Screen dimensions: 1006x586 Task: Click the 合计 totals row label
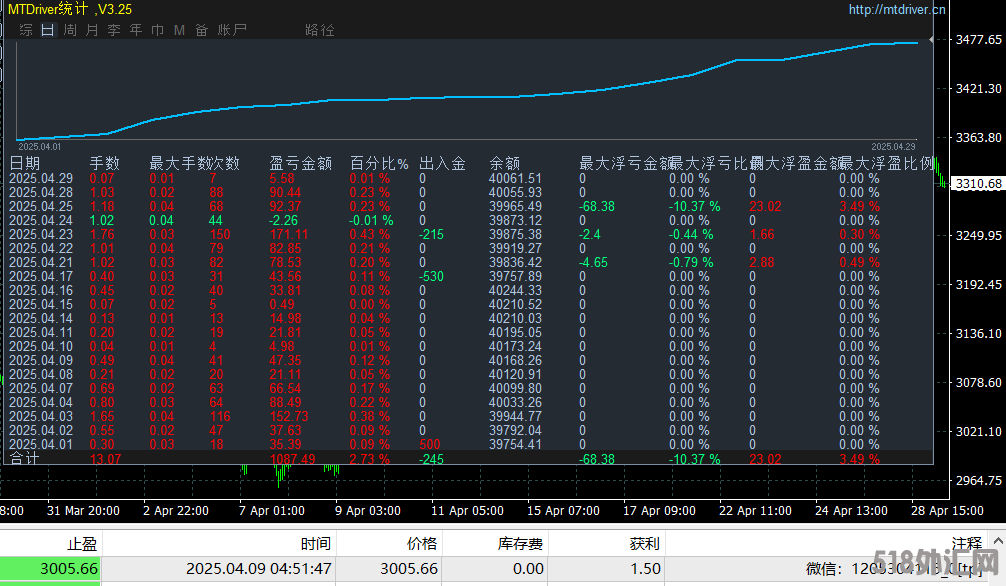click(25, 459)
